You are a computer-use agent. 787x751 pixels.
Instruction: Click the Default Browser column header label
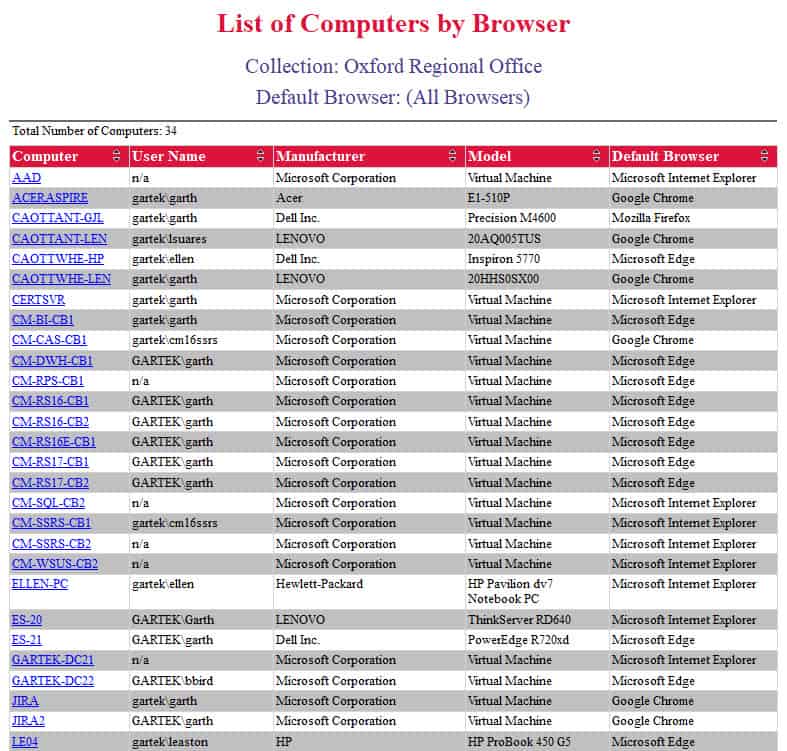pos(665,156)
